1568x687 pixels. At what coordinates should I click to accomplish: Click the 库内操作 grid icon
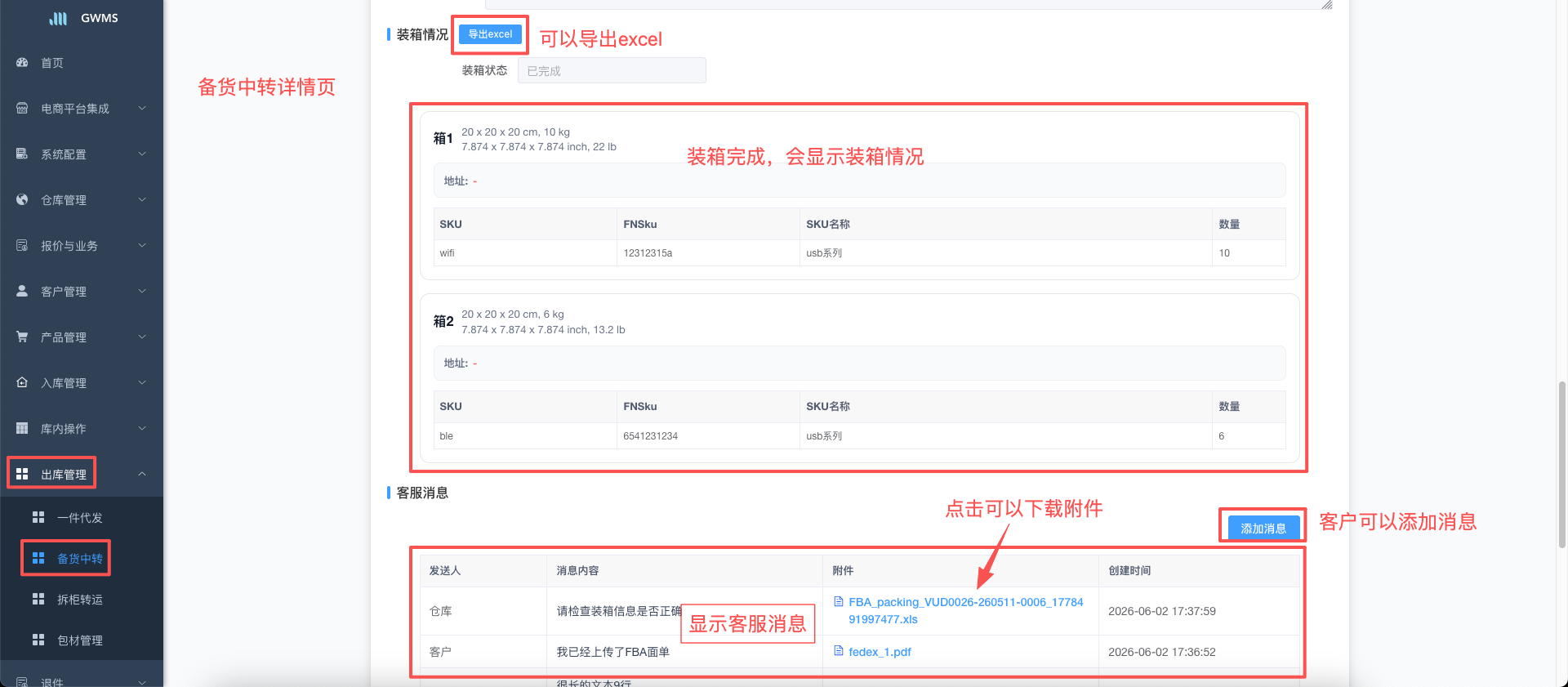click(22, 429)
